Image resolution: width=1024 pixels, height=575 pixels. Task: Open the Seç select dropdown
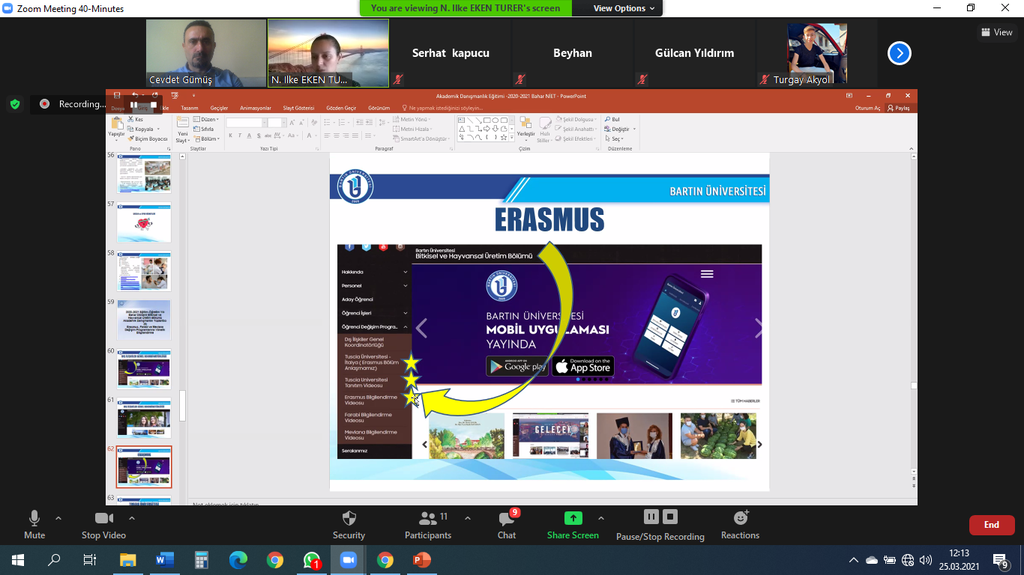[614, 139]
